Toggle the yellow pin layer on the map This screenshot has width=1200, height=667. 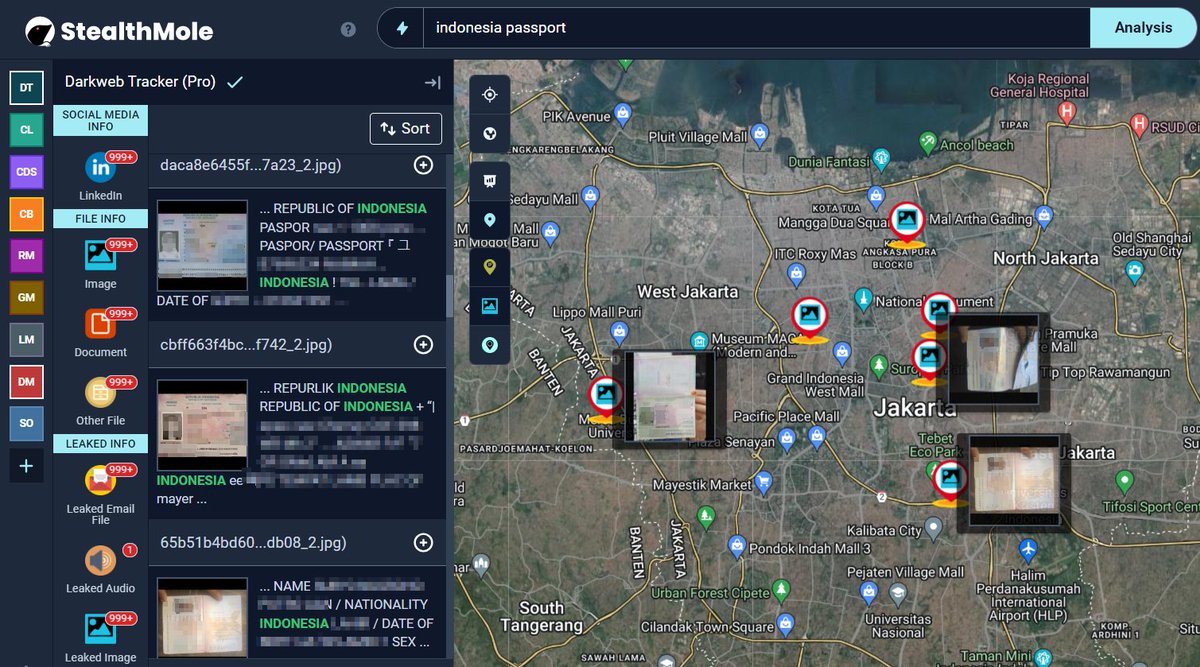coord(489,267)
